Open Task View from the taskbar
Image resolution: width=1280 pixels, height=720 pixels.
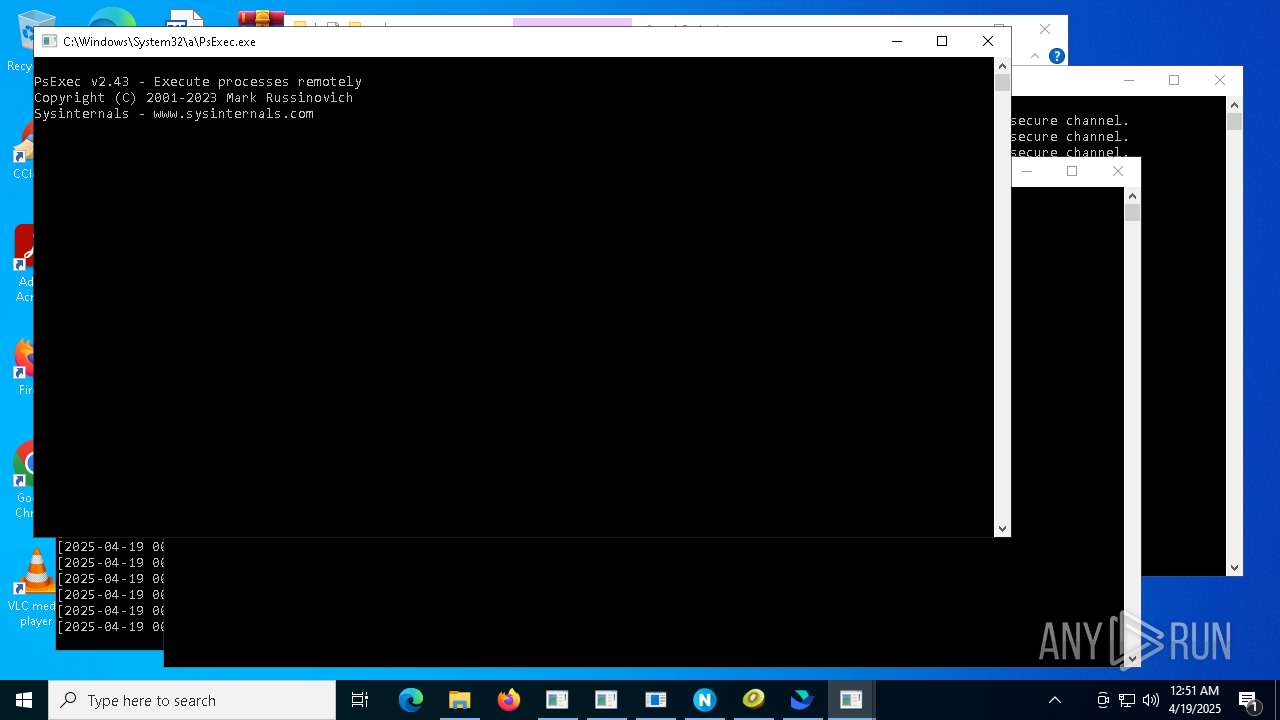tap(360, 700)
